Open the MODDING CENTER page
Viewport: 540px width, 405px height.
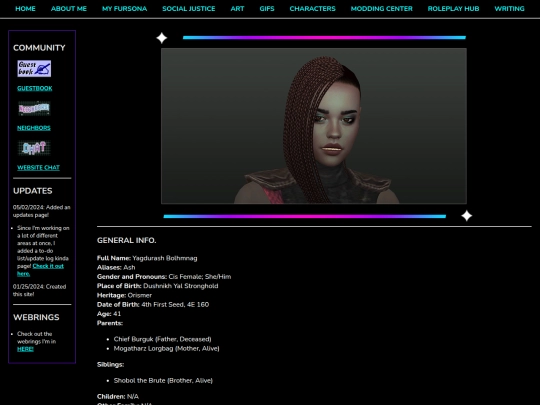[382, 9]
